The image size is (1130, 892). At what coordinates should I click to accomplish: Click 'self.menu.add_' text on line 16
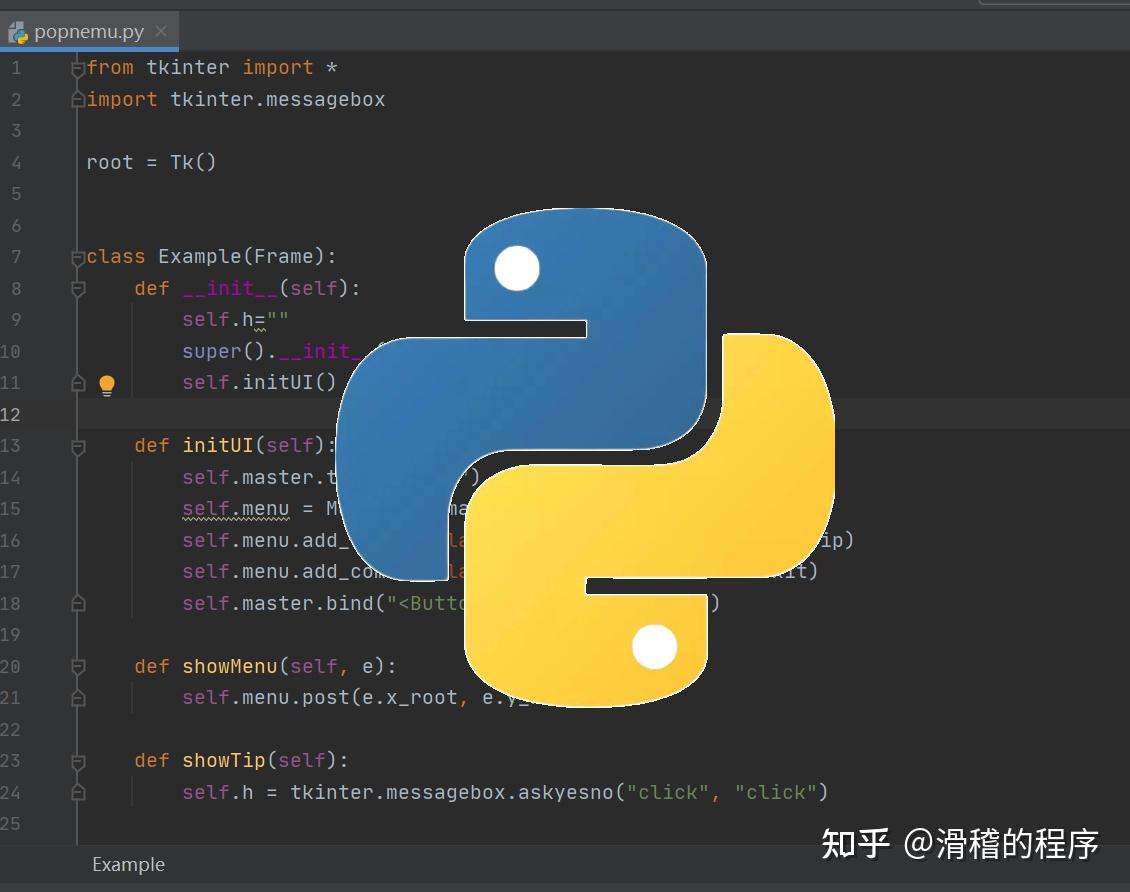(265, 540)
